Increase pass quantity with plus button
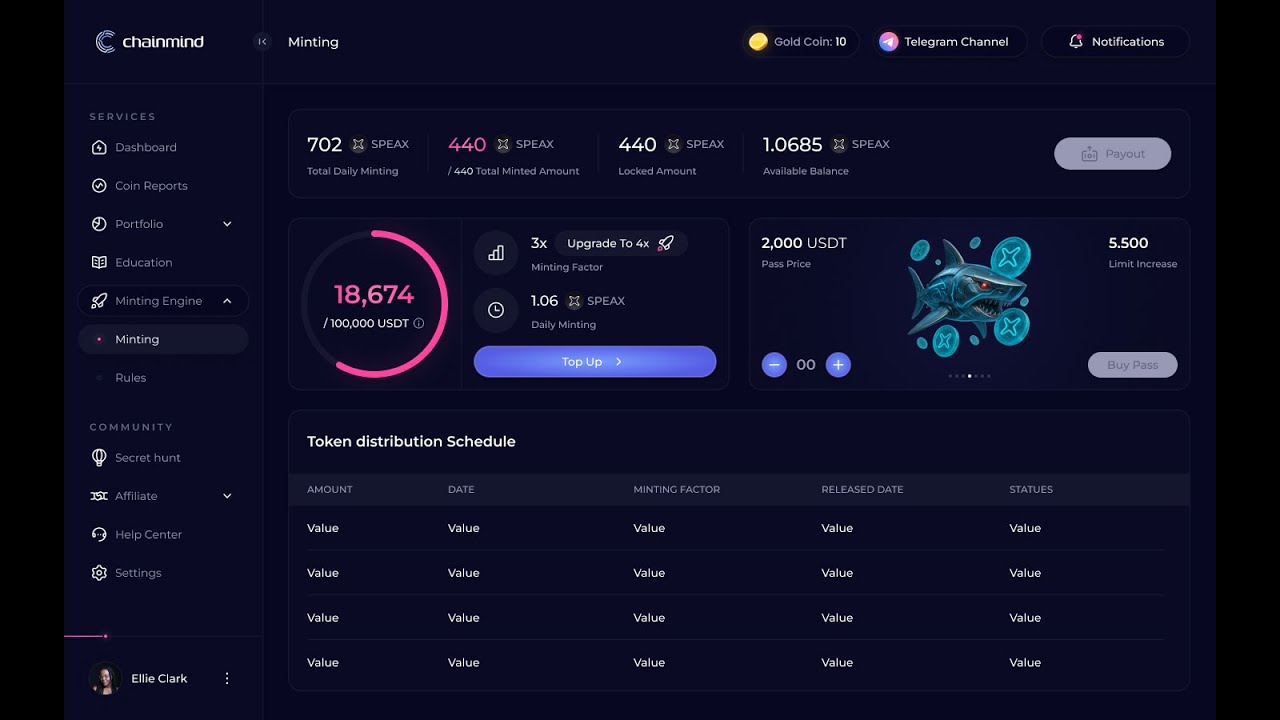 tap(838, 365)
